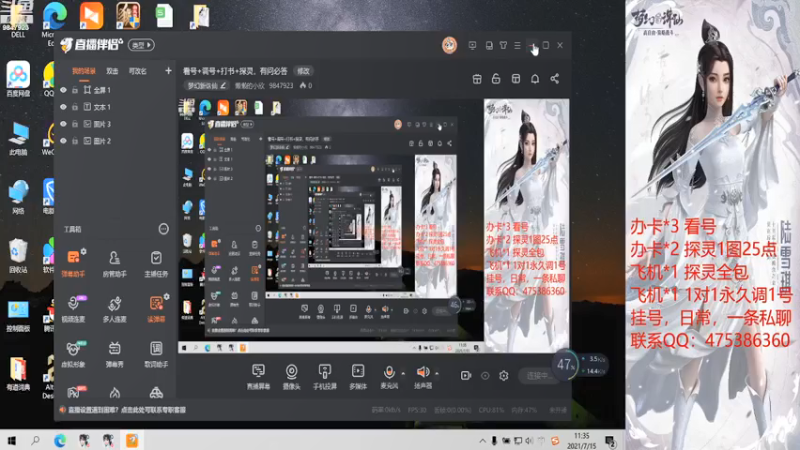Open the 弹幕秀 tool
800x450 pixels.
tap(114, 353)
